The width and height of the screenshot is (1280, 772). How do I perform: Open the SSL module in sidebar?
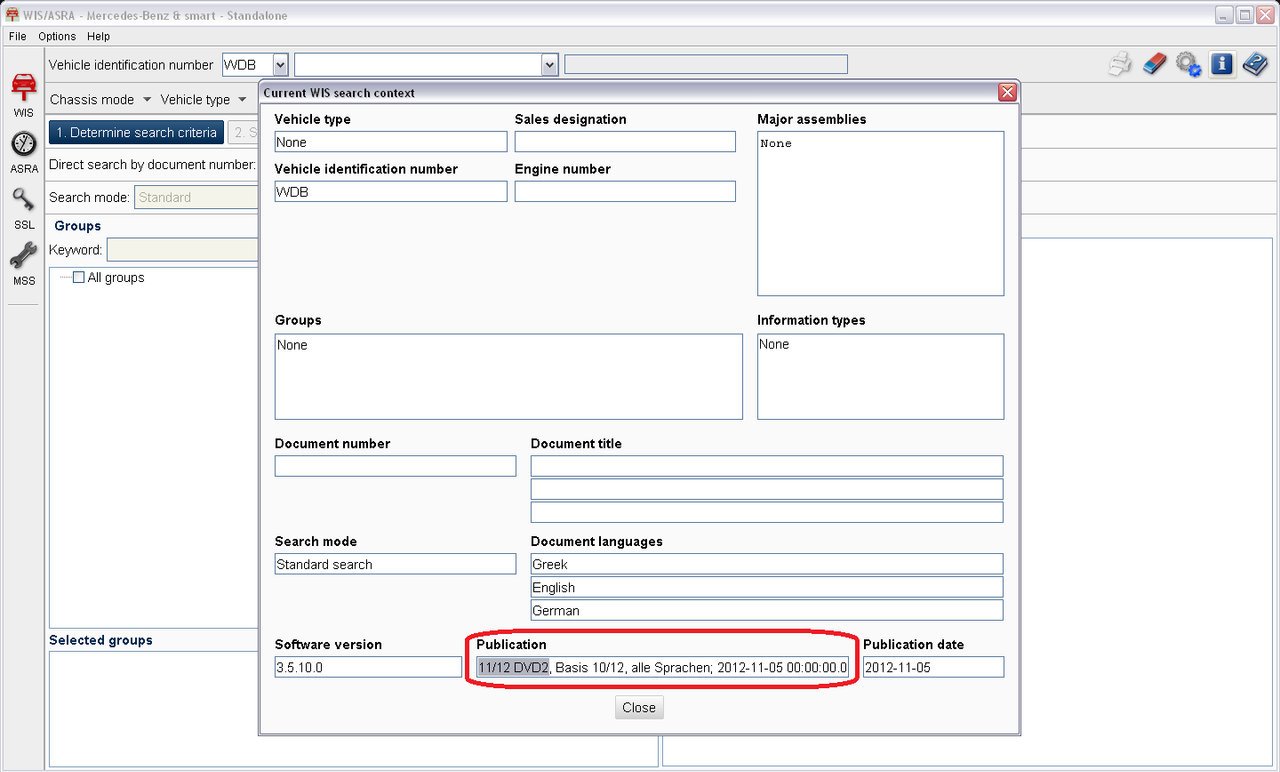pyautogui.click(x=24, y=208)
